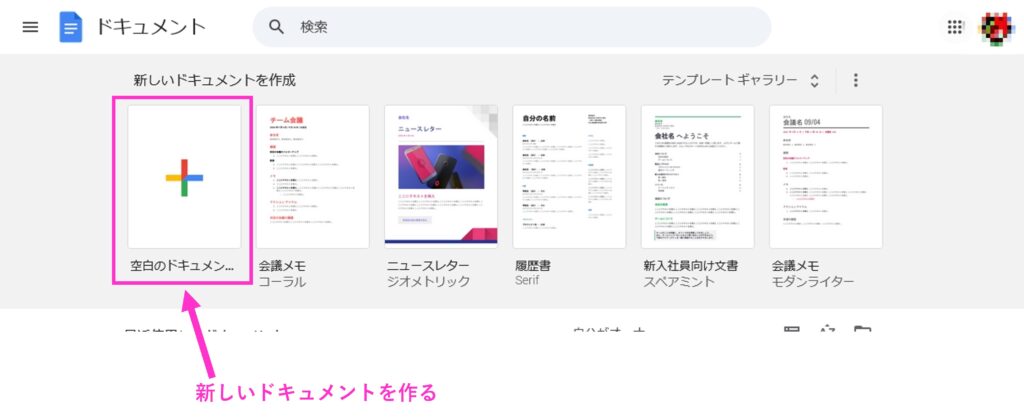
Task: Click the 空白のドキュメン... label text
Action: pyautogui.click(x=181, y=267)
